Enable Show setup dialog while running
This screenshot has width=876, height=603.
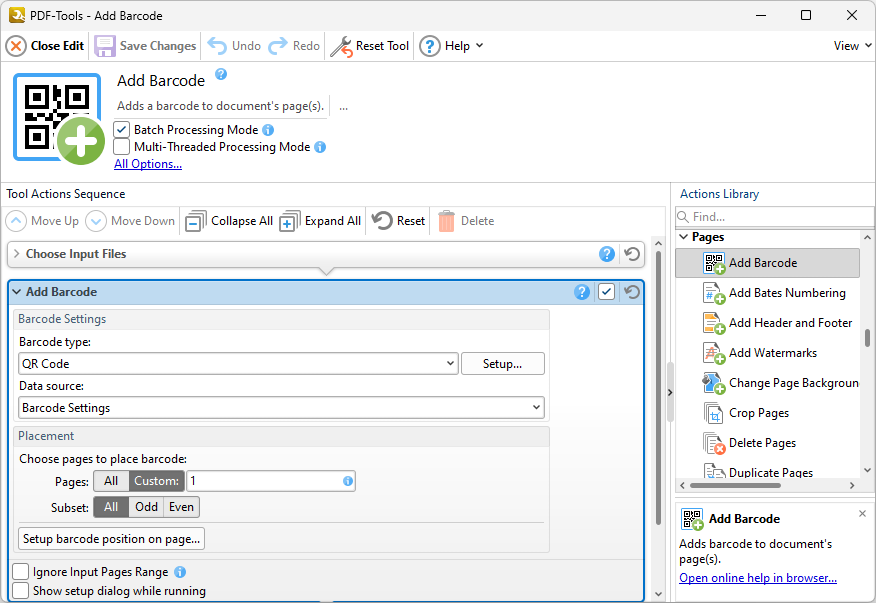click(21, 591)
